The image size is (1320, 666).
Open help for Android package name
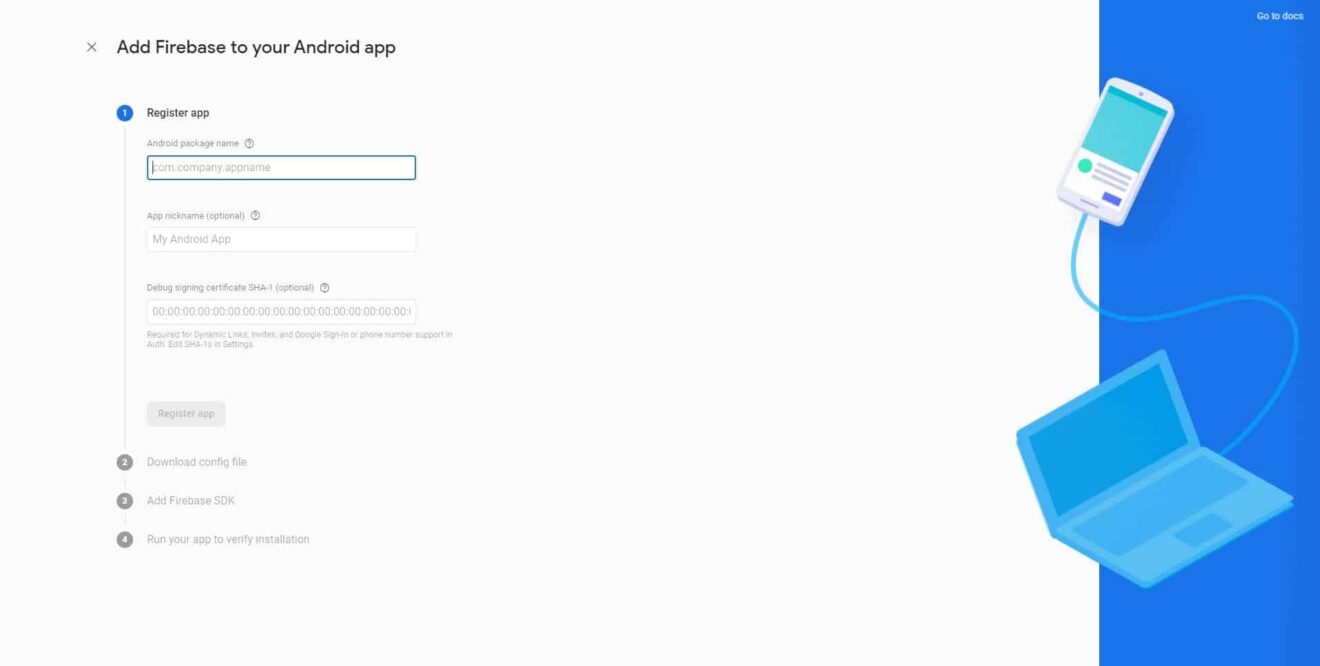coord(249,144)
